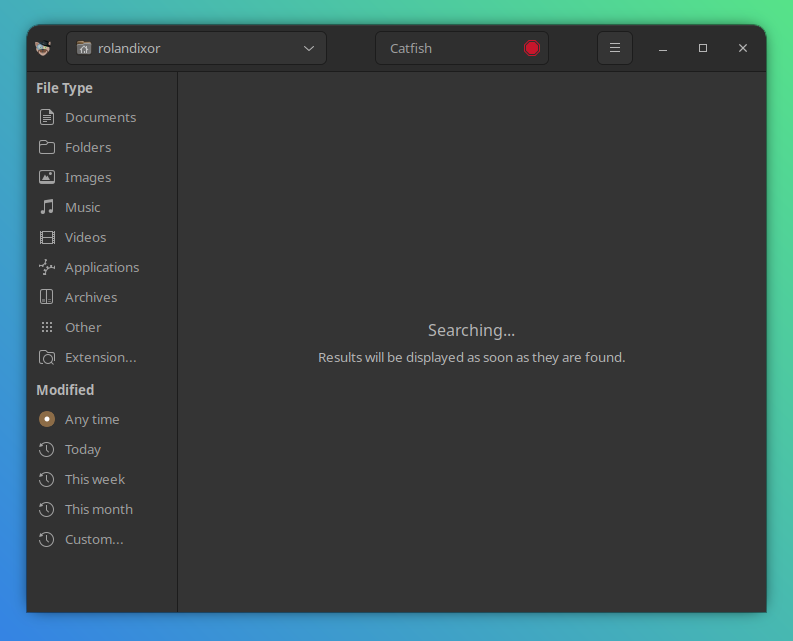
Task: Enable the This week filter
Action: (x=94, y=479)
